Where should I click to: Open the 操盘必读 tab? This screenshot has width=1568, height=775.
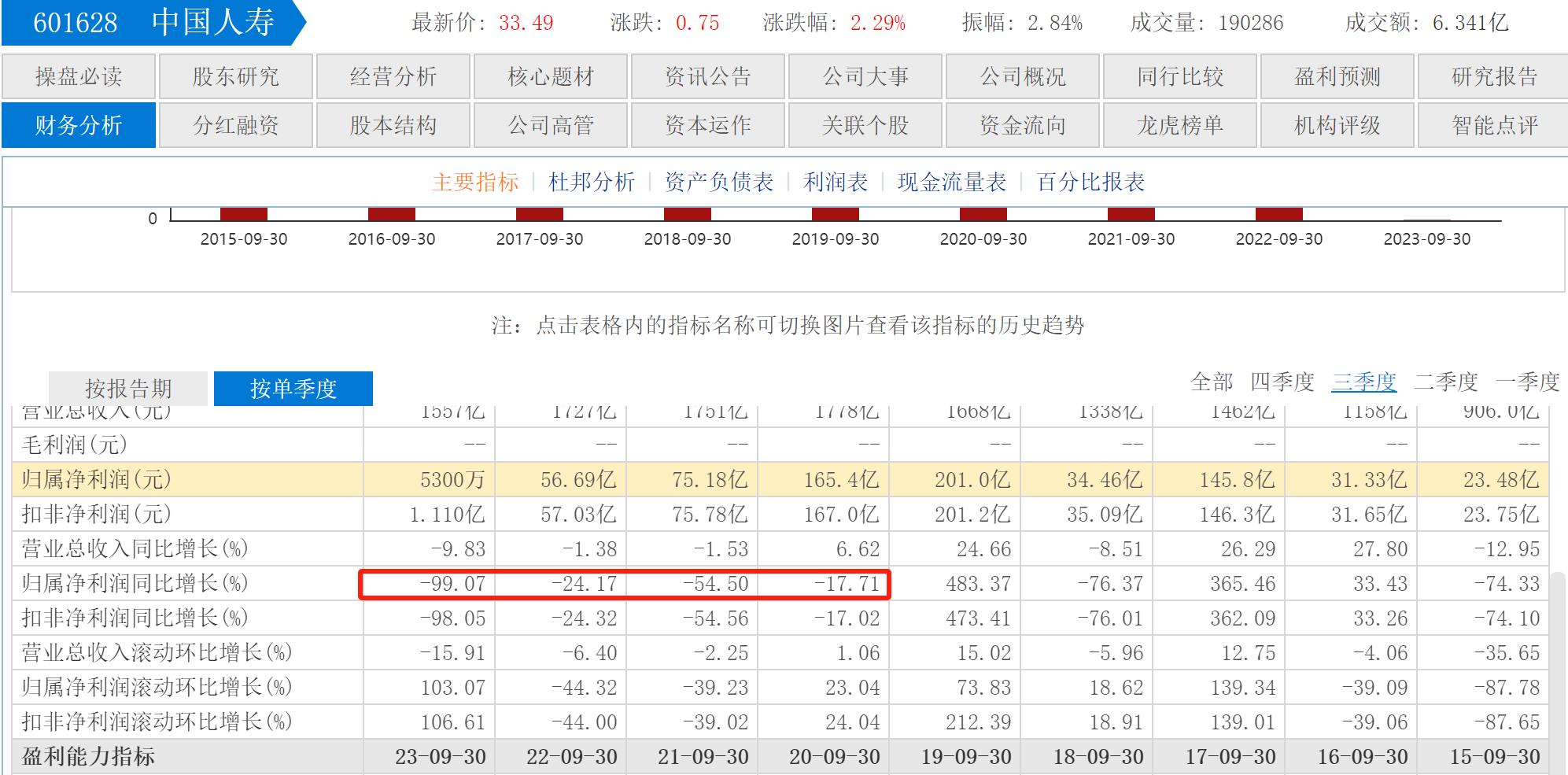tap(79, 77)
